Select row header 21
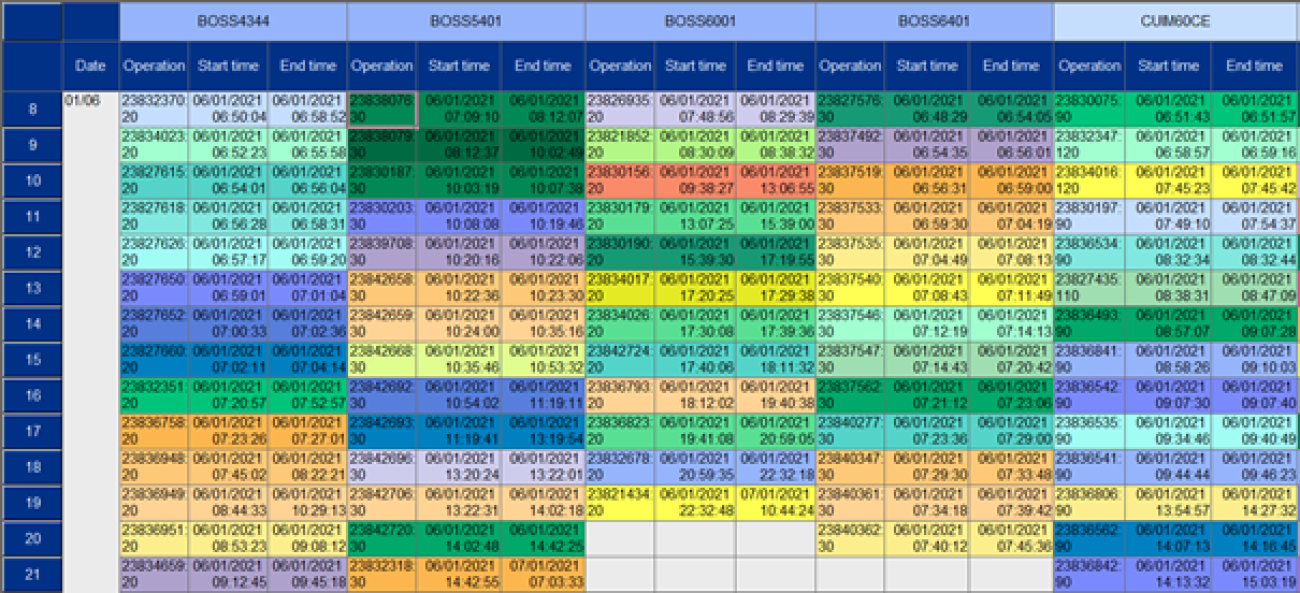Screen dimensions: 1300x593 [x=31, y=575]
